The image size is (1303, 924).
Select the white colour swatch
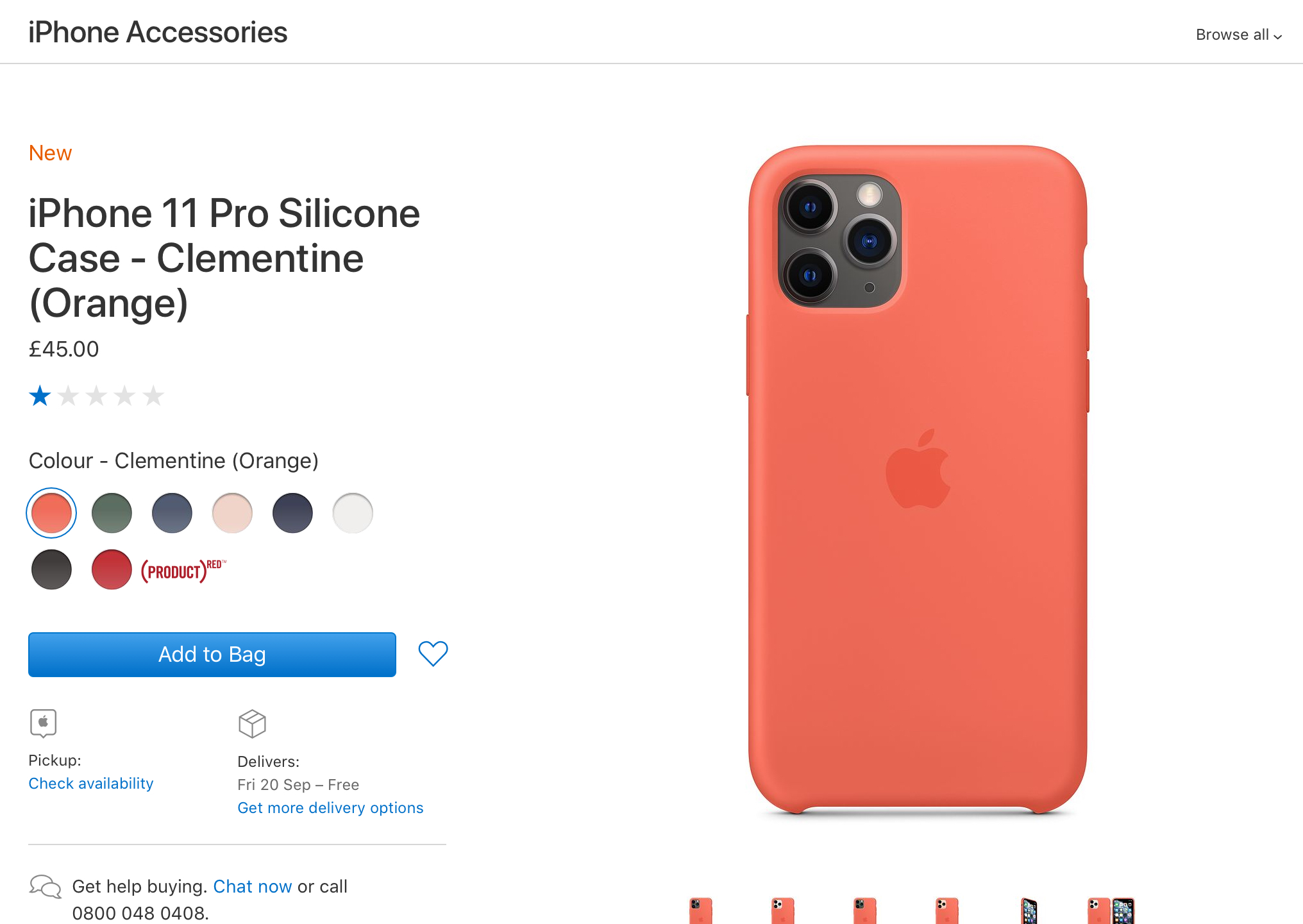click(x=353, y=513)
